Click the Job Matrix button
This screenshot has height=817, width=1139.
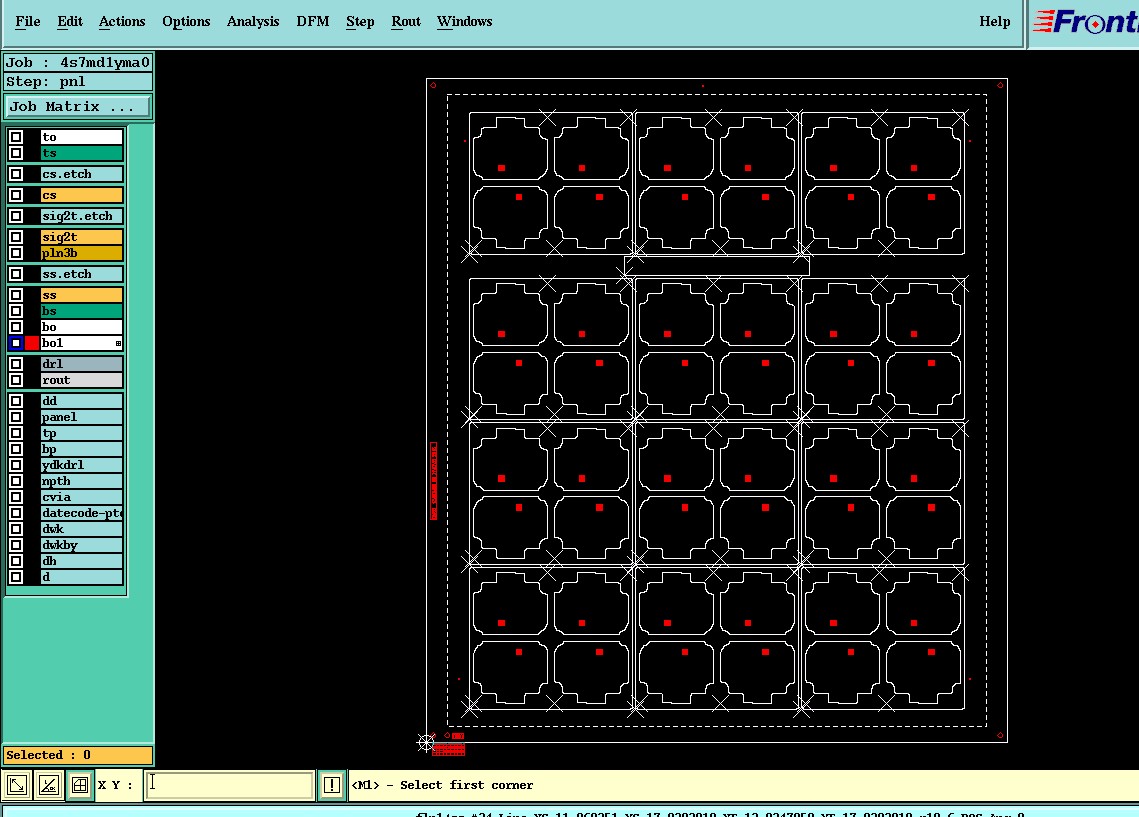coord(78,107)
